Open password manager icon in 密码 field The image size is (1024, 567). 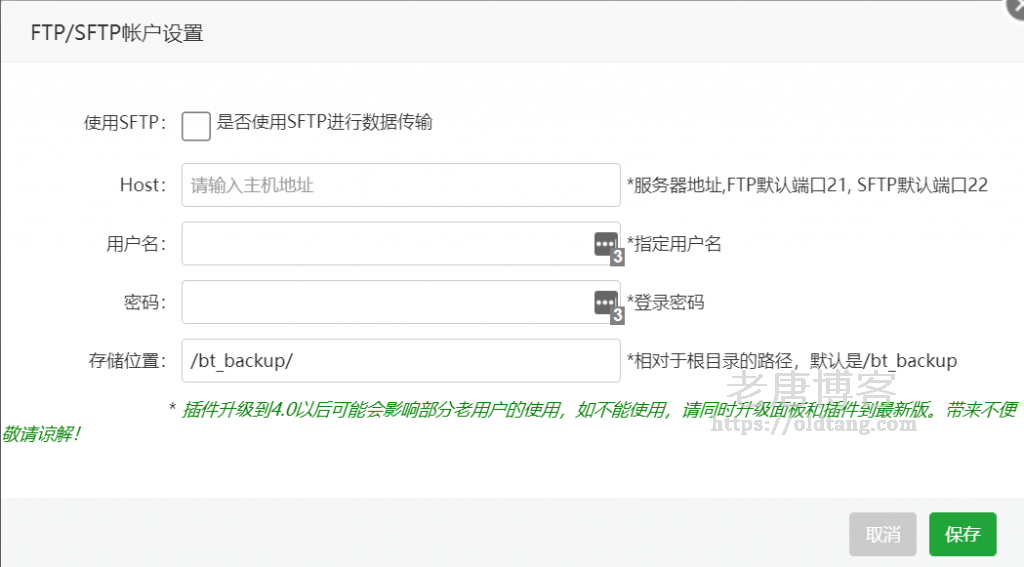click(x=607, y=302)
